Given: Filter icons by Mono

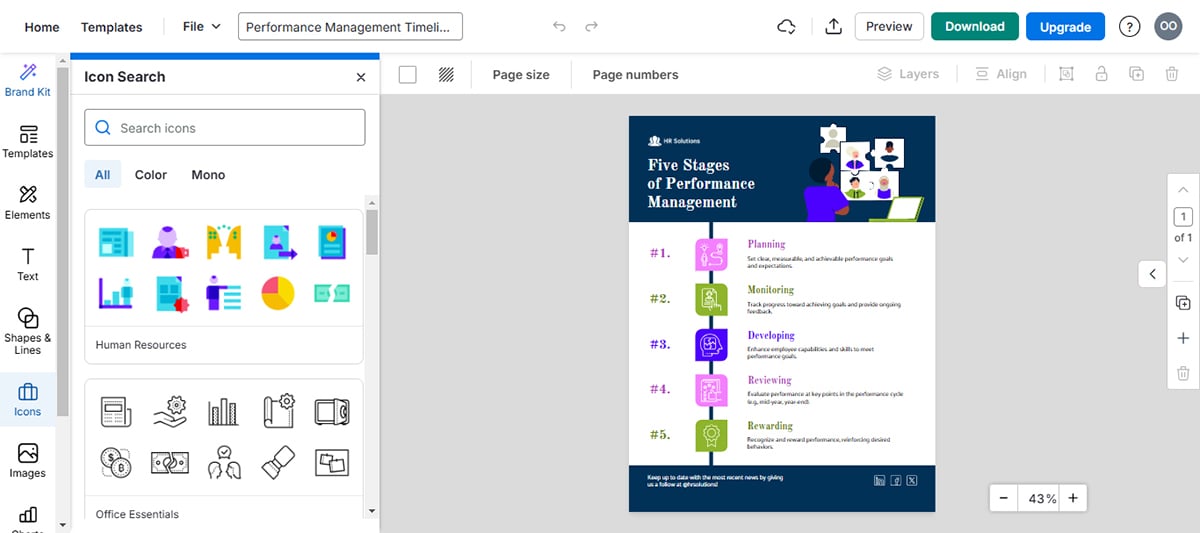Looking at the screenshot, I should pos(208,174).
